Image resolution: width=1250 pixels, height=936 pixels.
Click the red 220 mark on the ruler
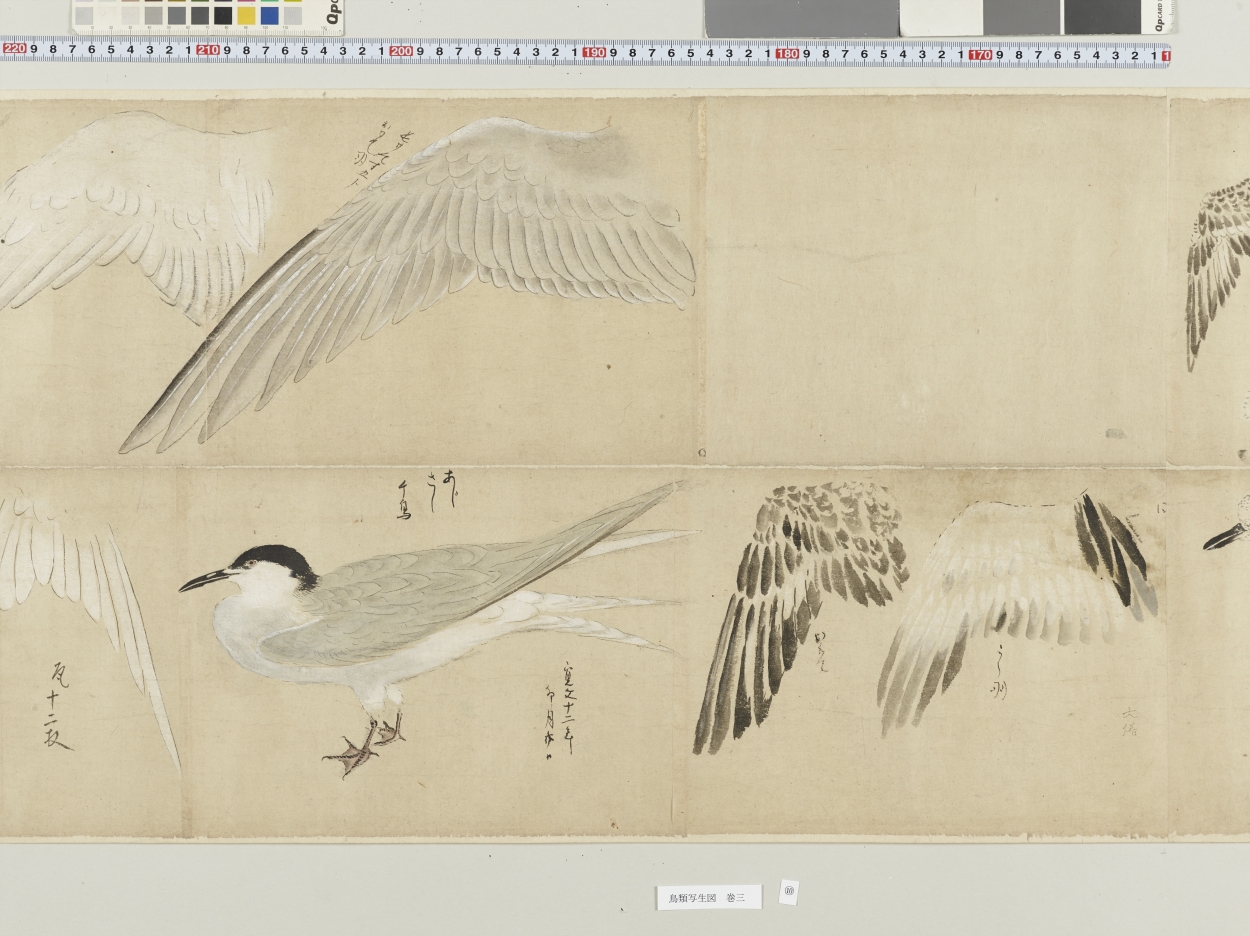15,49
